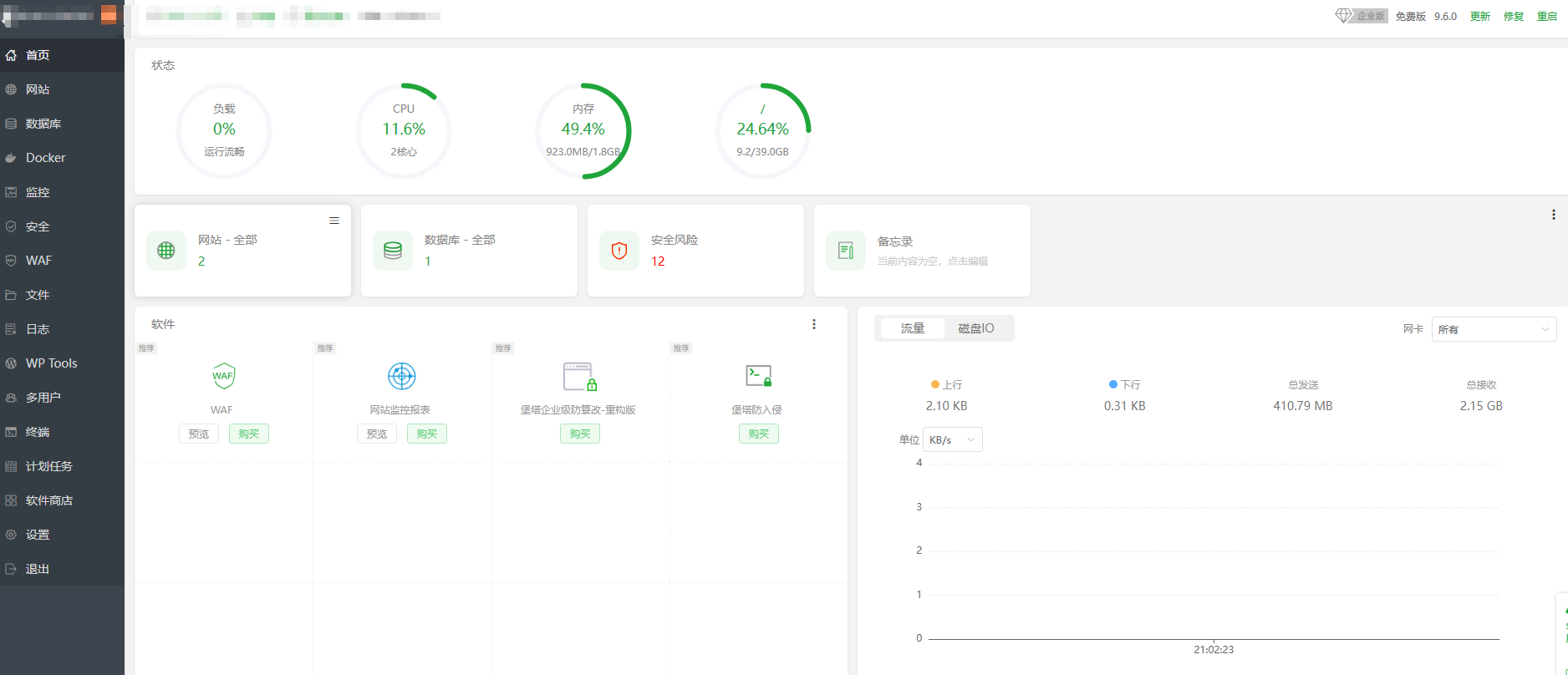Switch to the 磁盘IO tab
This screenshot has width=1568, height=675.
click(x=976, y=328)
